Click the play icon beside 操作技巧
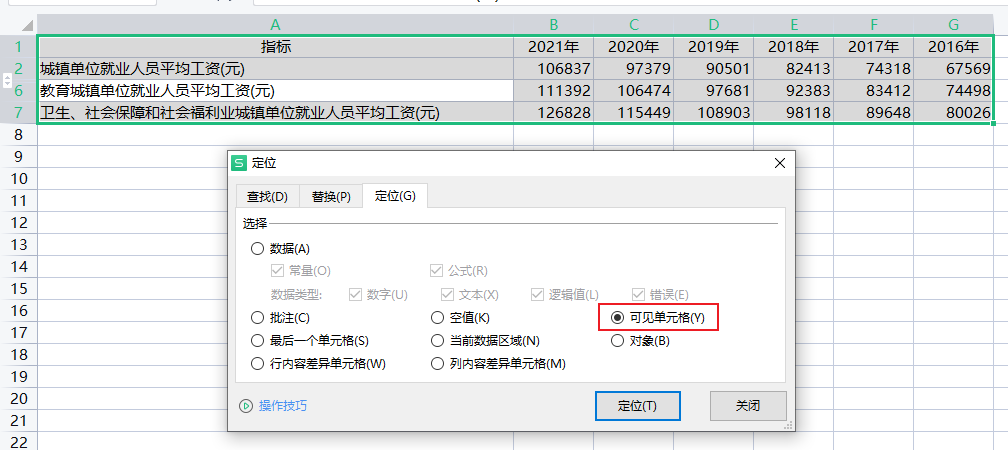Image resolution: width=1008 pixels, height=450 pixels. (246, 406)
